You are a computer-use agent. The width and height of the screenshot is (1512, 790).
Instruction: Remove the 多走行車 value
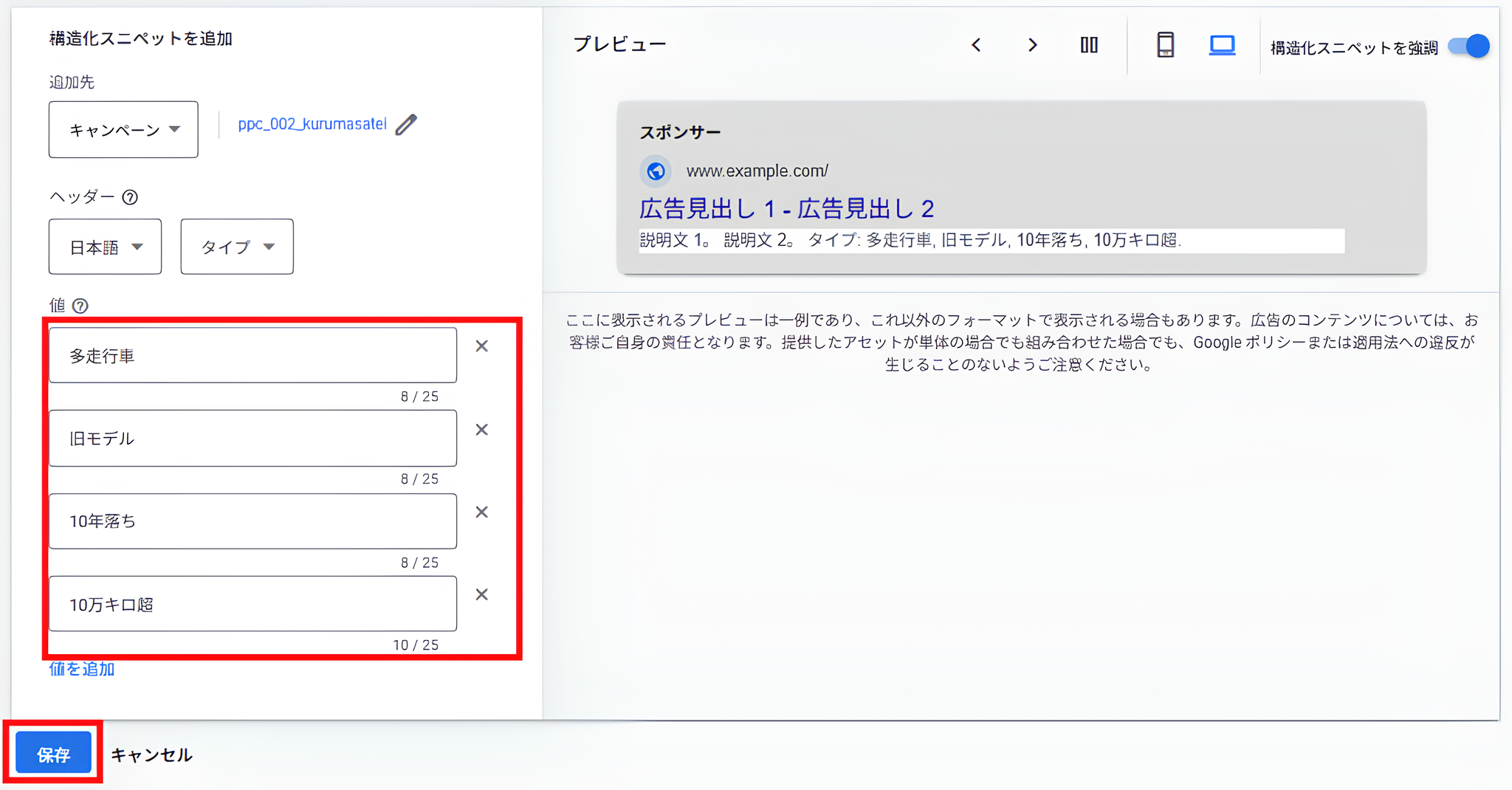481,346
